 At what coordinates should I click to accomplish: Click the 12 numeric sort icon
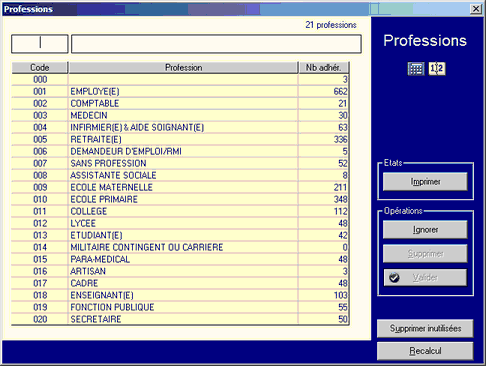coord(437,69)
